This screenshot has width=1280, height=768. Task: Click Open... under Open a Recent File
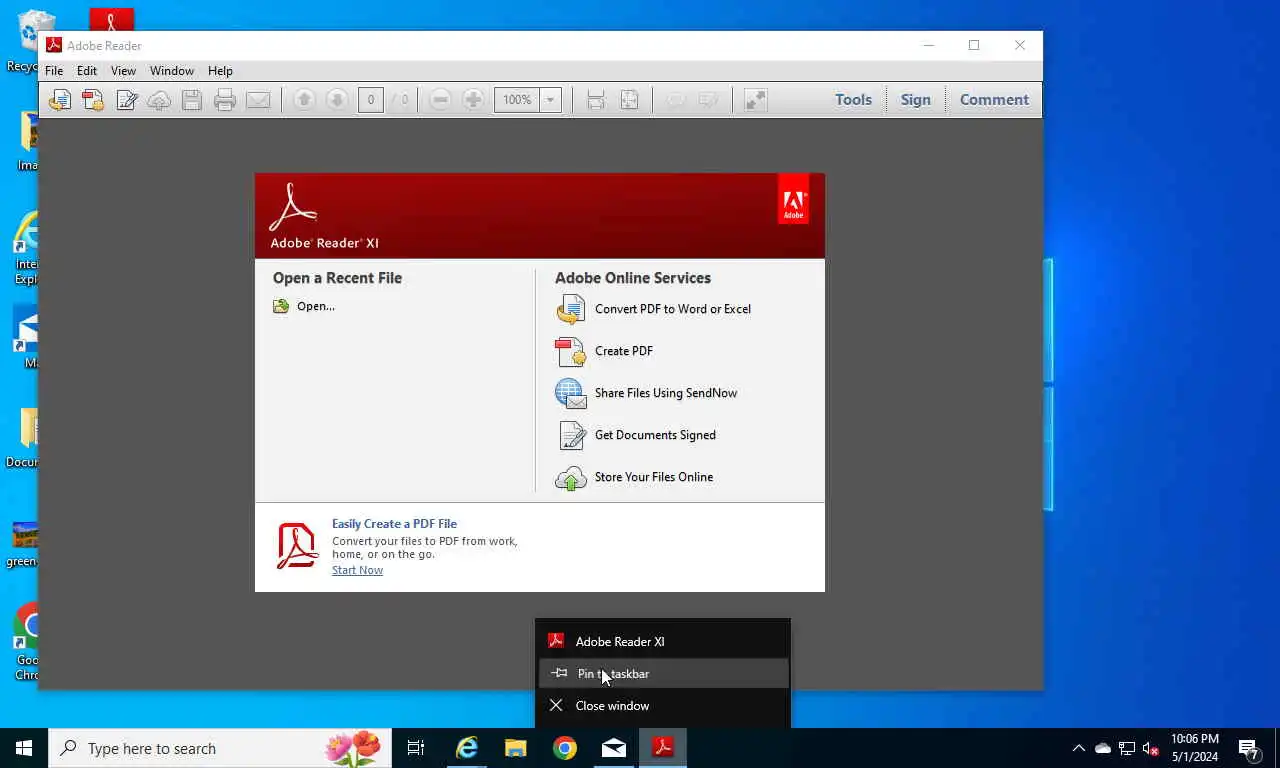click(x=316, y=306)
